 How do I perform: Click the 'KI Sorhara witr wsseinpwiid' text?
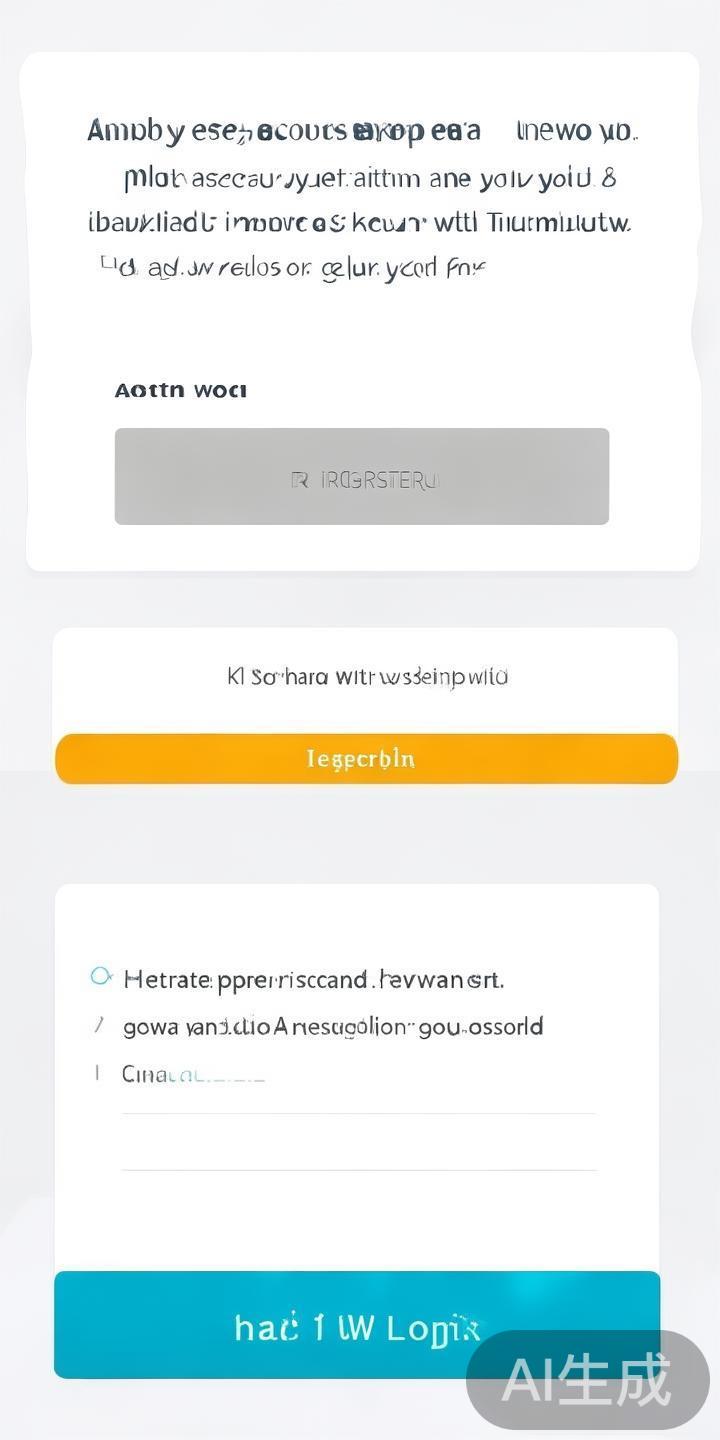tap(367, 677)
